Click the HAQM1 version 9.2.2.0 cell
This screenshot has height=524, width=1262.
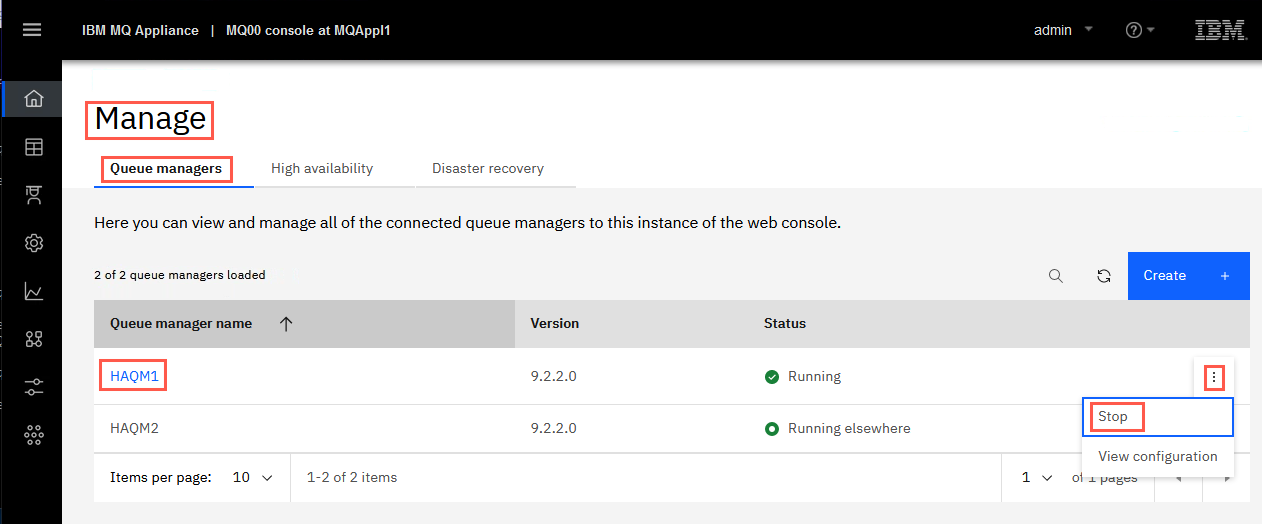tap(554, 377)
